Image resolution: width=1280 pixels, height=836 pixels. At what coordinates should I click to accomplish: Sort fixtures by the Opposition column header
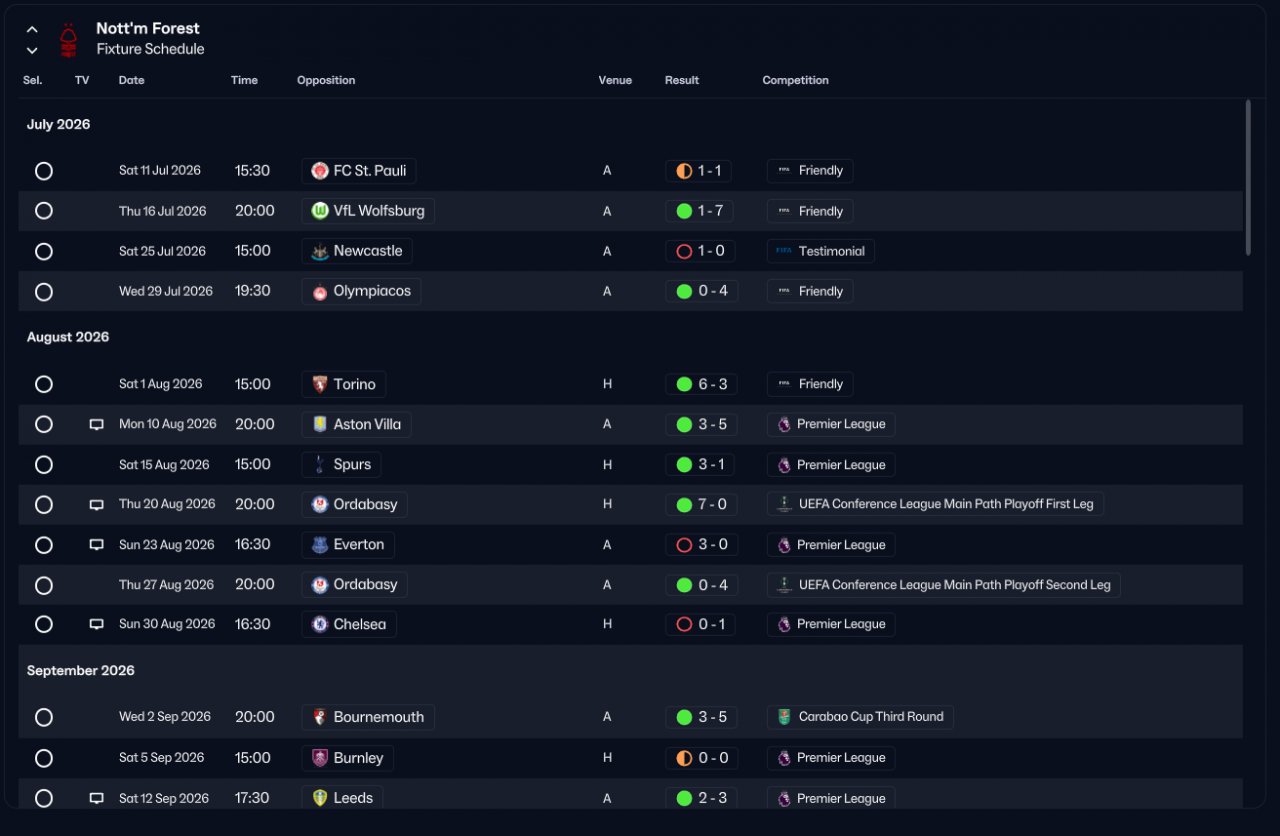[326, 80]
